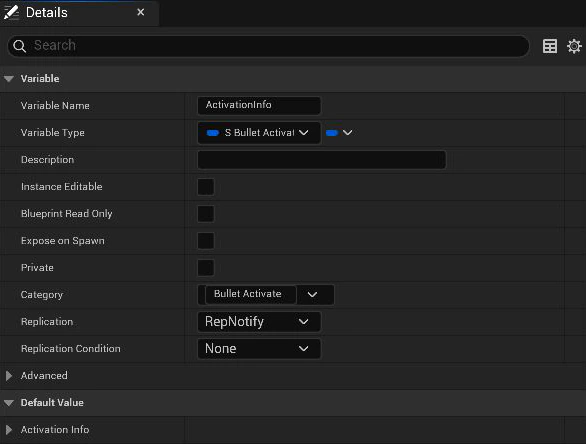This screenshot has width=586, height=444.
Task: Click the Replication label
Action: 47,322
